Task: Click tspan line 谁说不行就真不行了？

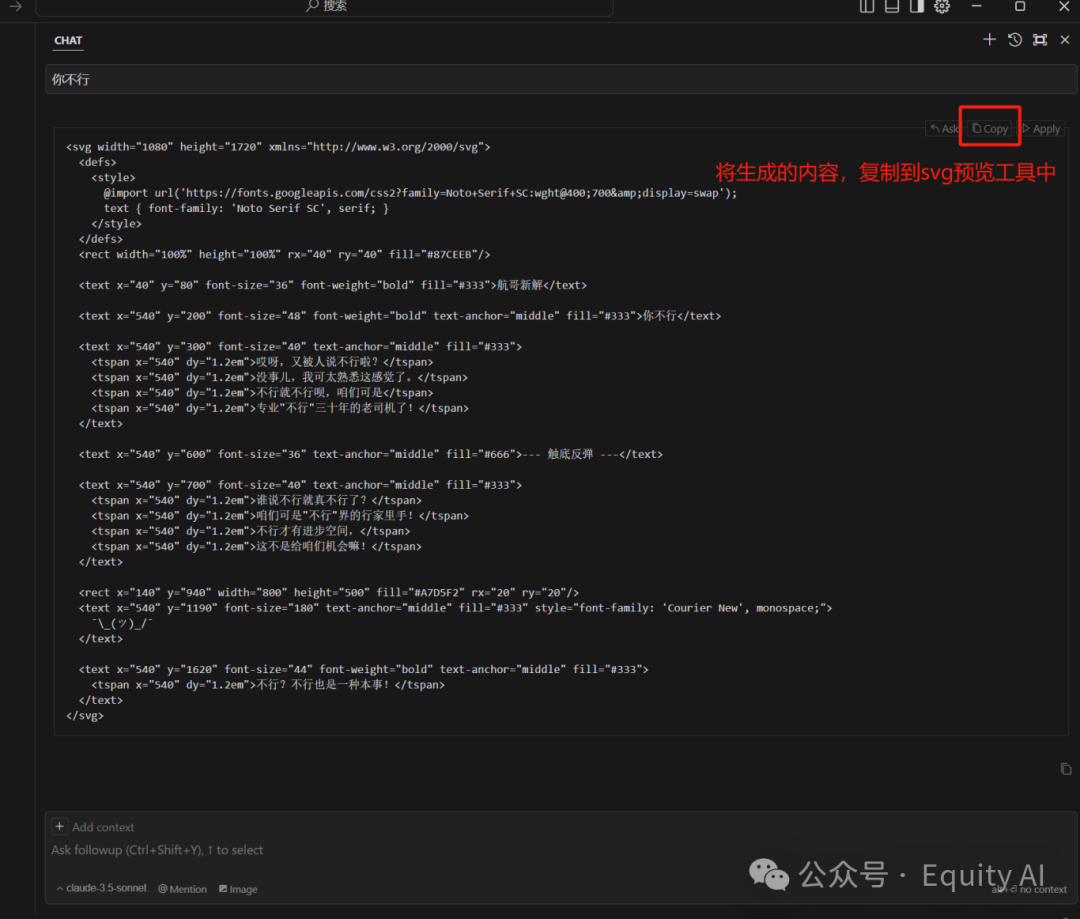Action: pos(256,500)
